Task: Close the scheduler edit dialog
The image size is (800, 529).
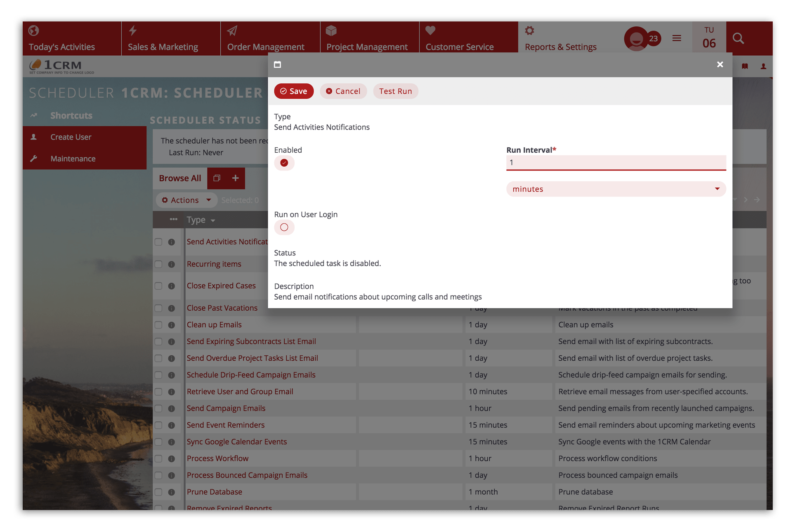Action: point(719,64)
